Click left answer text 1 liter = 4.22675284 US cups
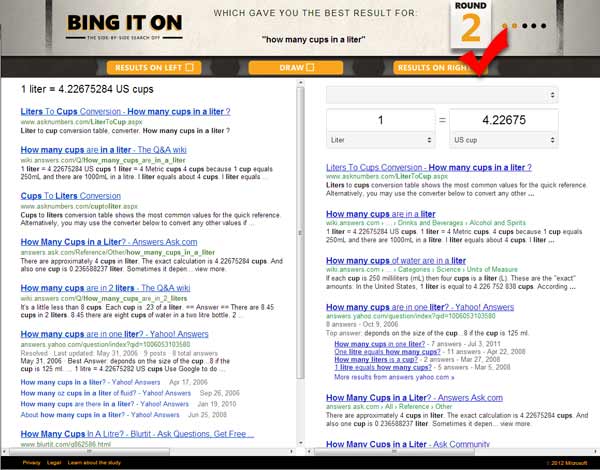The width and height of the screenshot is (600, 470). pos(87,89)
